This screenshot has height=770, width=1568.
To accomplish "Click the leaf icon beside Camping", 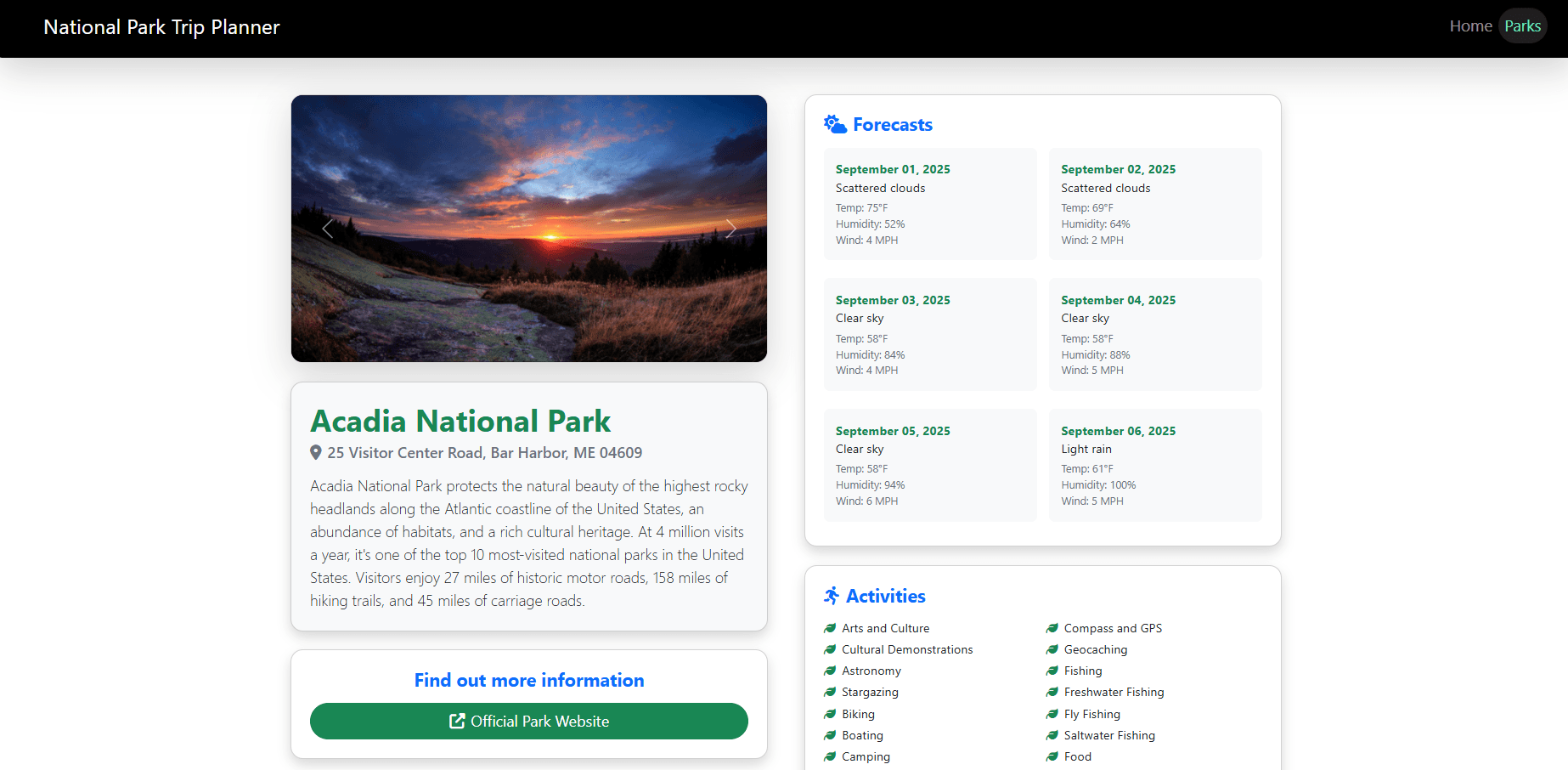I will coord(829,756).
